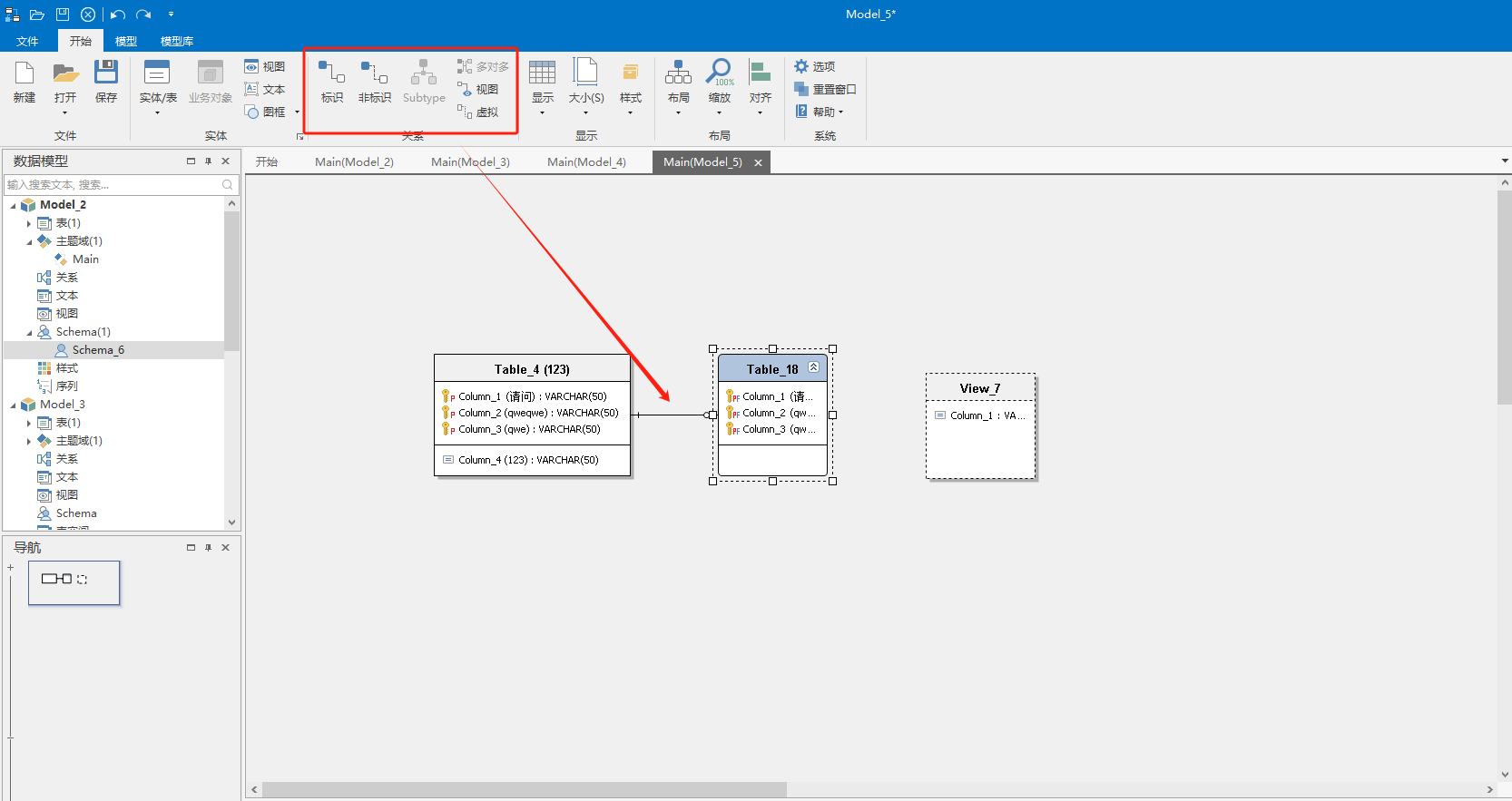Collapse Schema(1) node

tap(29, 332)
